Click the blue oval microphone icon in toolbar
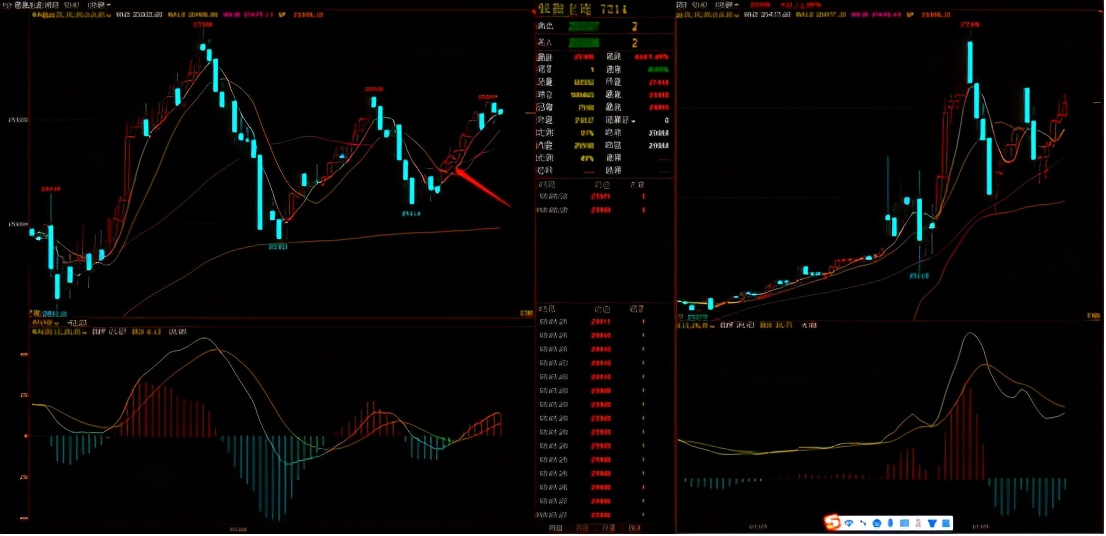Screen dimensions: 1106x536 [890, 523]
